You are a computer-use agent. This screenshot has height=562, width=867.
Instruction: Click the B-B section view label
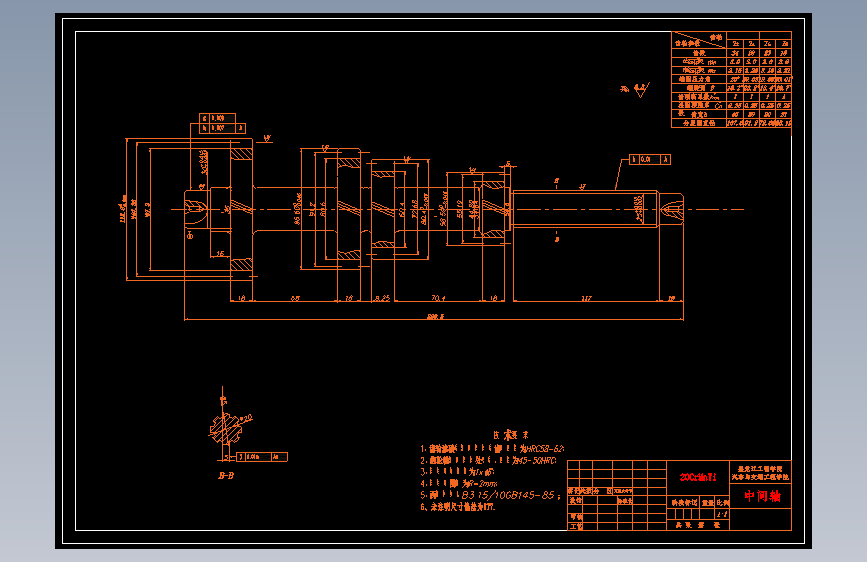[226, 476]
